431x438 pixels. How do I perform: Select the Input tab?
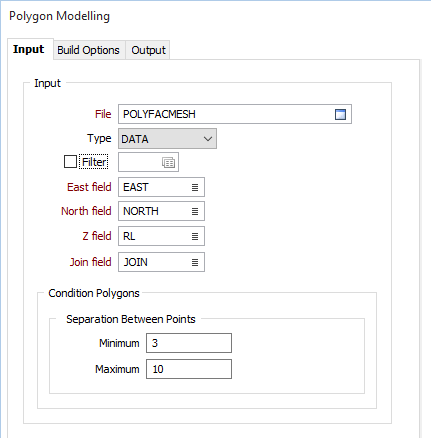coord(29,49)
